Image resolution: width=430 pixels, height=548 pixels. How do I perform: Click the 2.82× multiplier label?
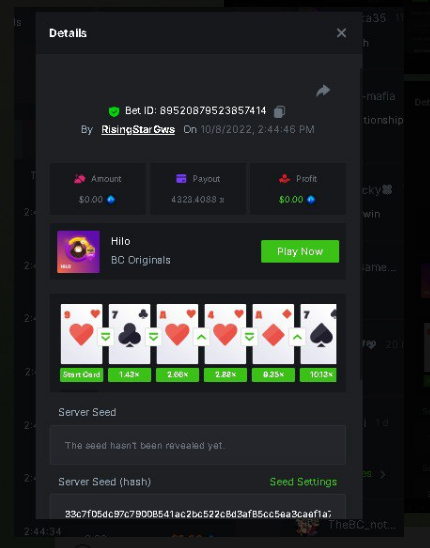pos(225,375)
